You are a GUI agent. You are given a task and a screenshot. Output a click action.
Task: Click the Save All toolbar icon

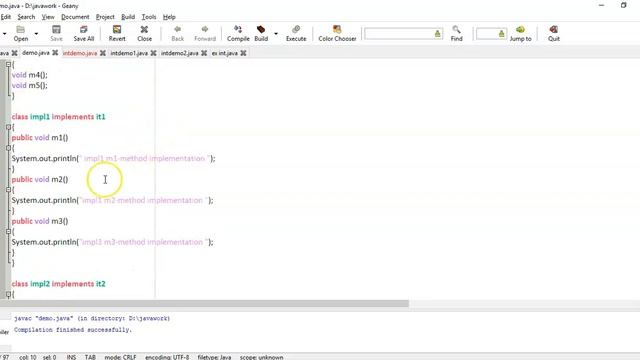point(84,33)
